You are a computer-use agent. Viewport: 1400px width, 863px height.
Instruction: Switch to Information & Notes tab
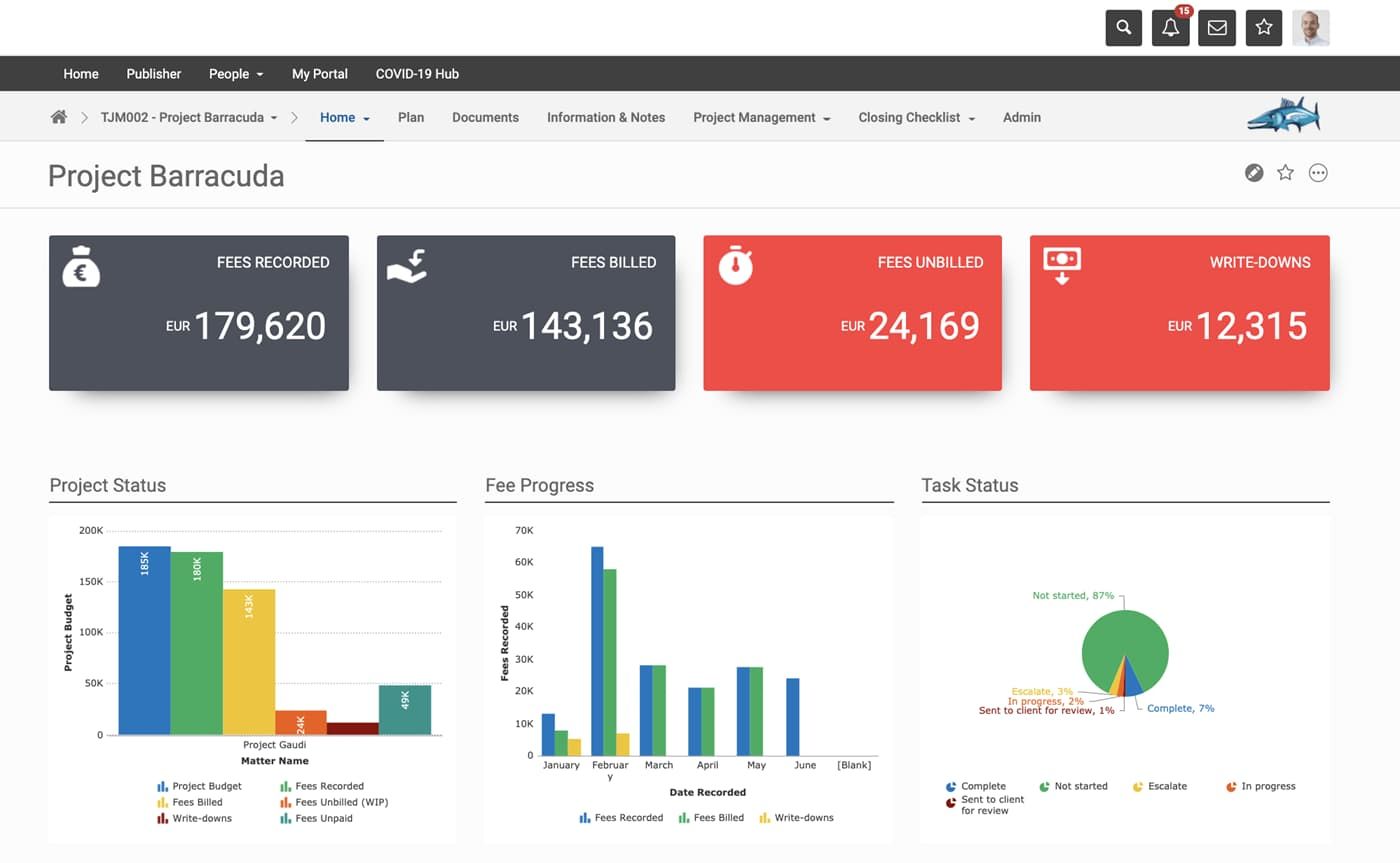click(606, 117)
